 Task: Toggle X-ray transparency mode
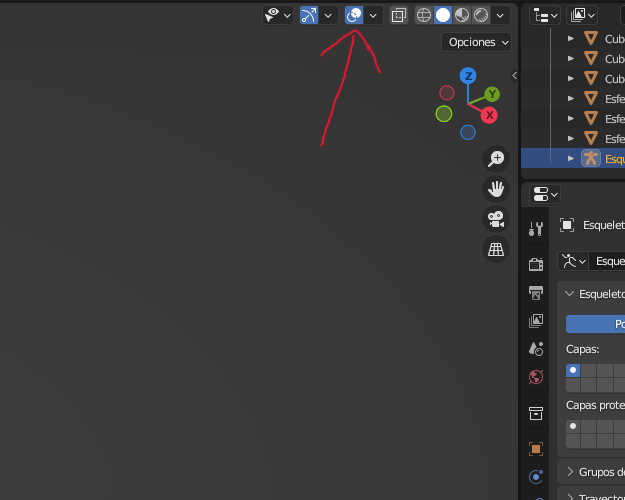point(399,16)
